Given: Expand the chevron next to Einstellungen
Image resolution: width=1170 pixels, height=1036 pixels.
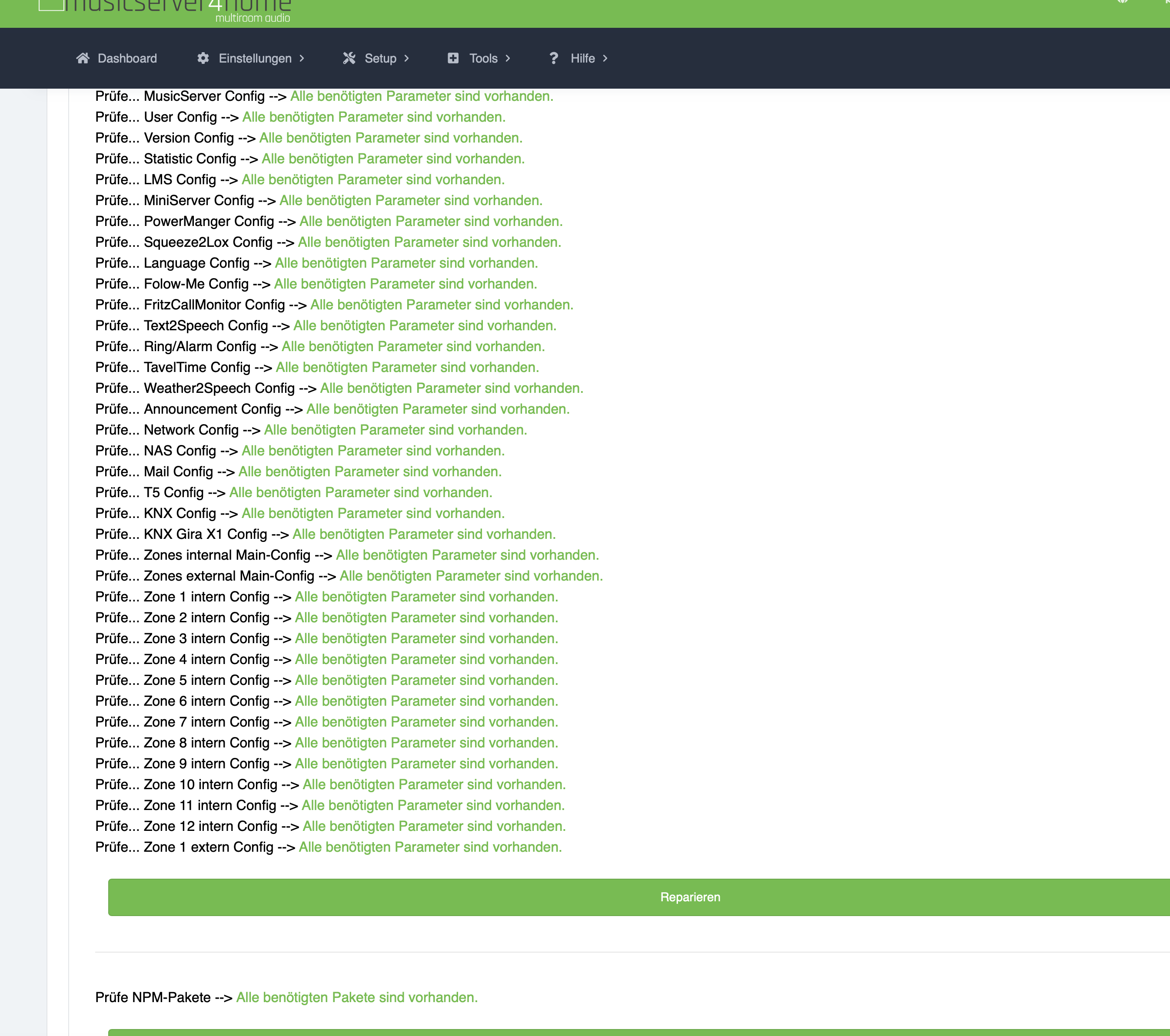Looking at the screenshot, I should pos(302,58).
